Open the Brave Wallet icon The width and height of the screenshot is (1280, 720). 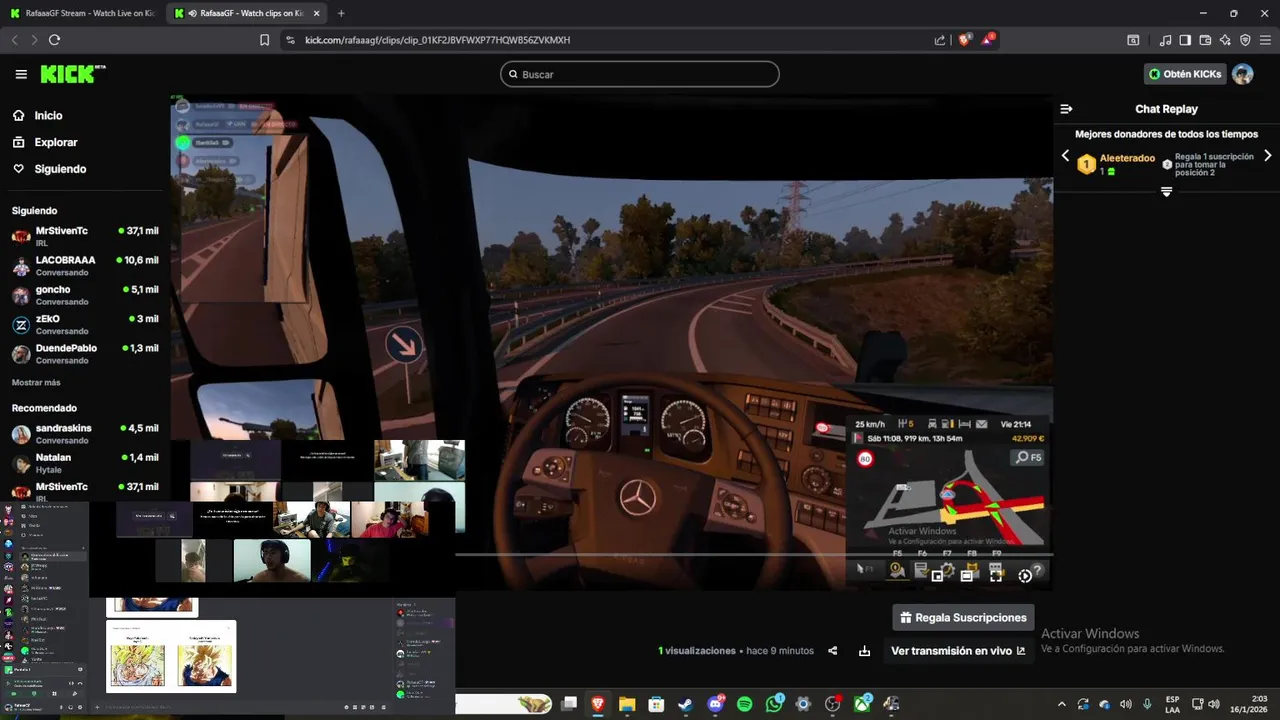pos(1205,40)
